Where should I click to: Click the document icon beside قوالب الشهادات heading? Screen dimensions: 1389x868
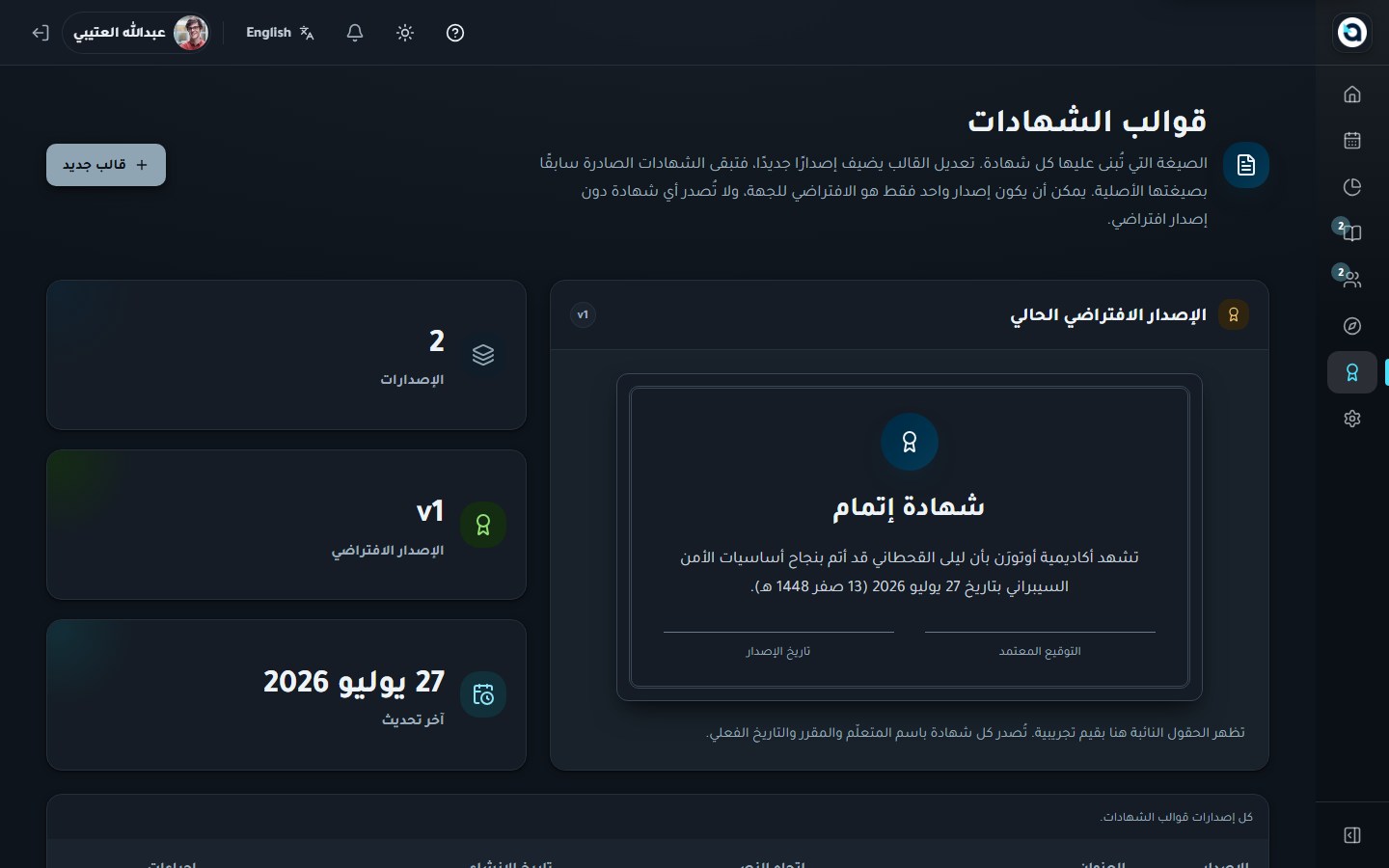1246,165
